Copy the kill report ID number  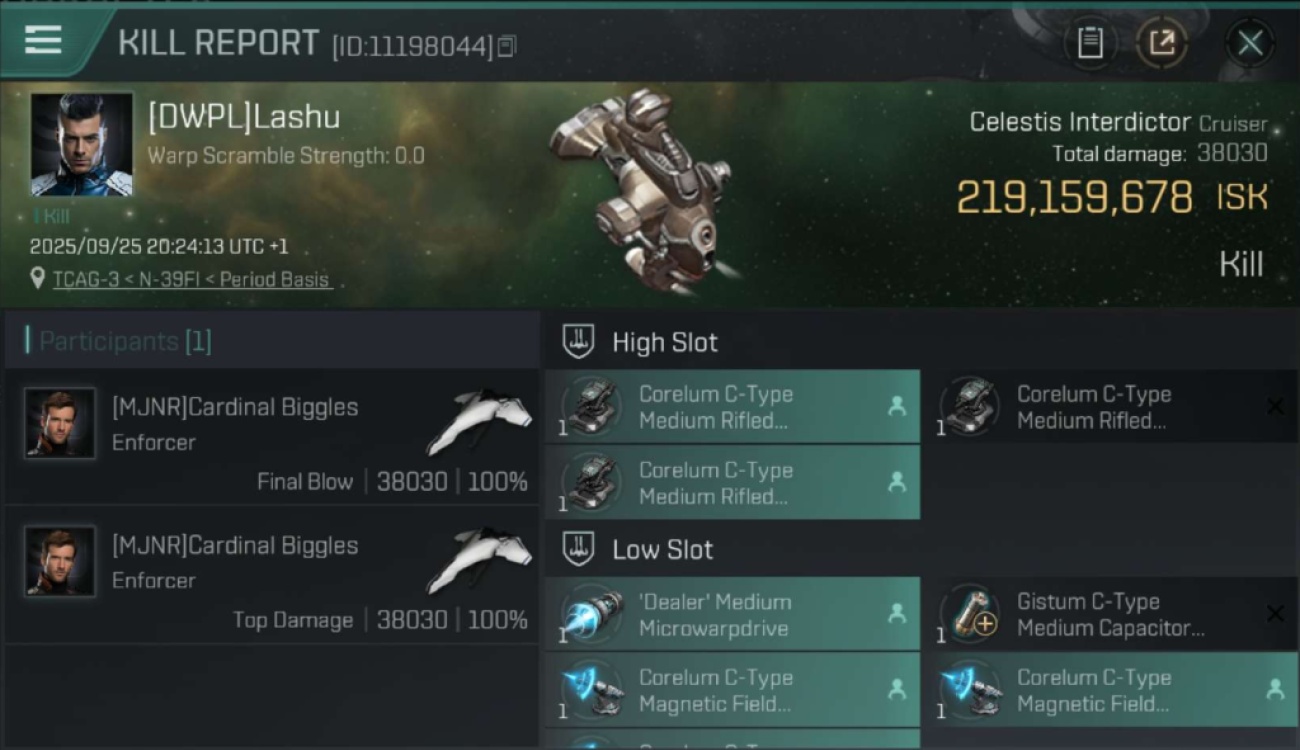(507, 46)
